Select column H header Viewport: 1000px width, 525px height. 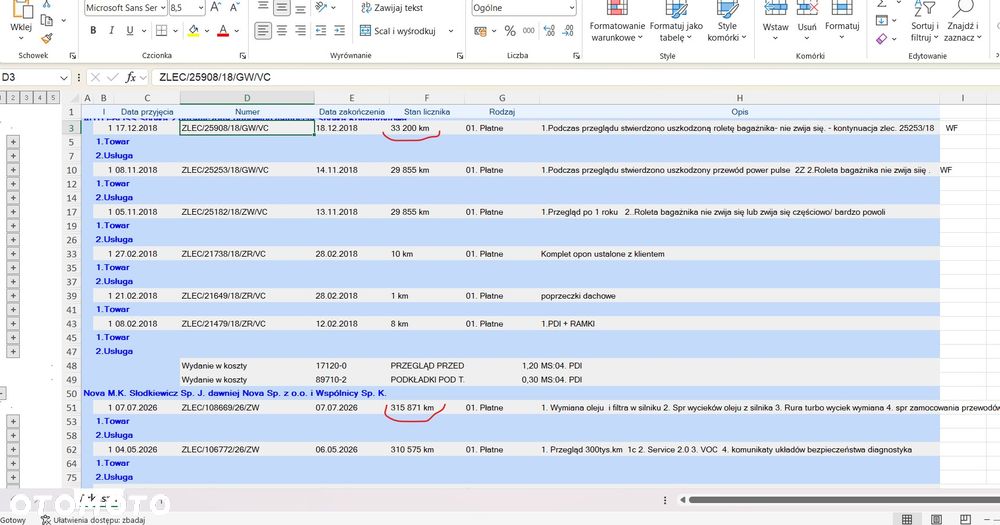click(739, 98)
